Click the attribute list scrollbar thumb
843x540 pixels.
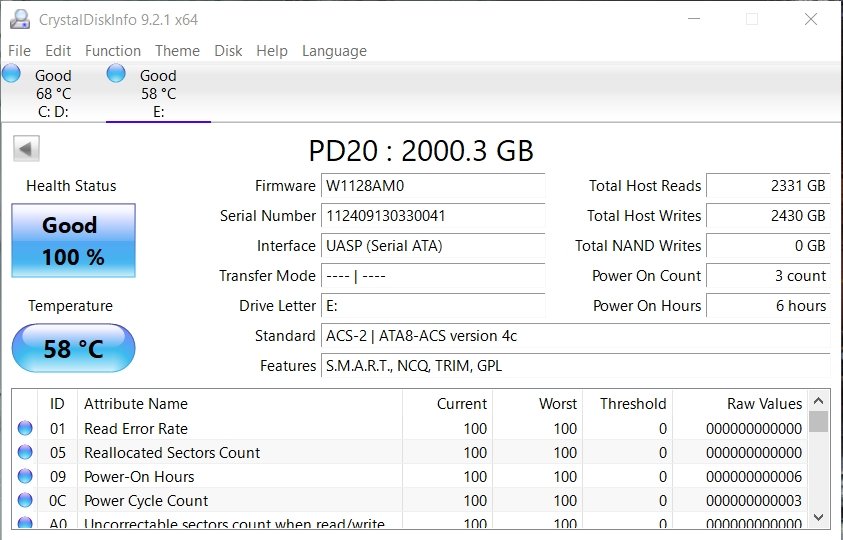(x=819, y=422)
